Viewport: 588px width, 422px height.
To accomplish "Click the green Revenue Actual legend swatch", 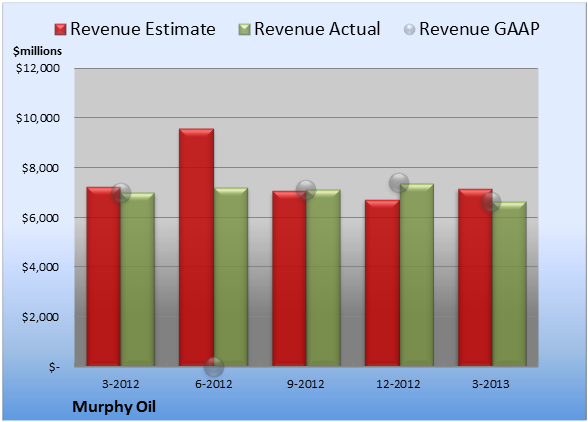I will click(x=244, y=30).
